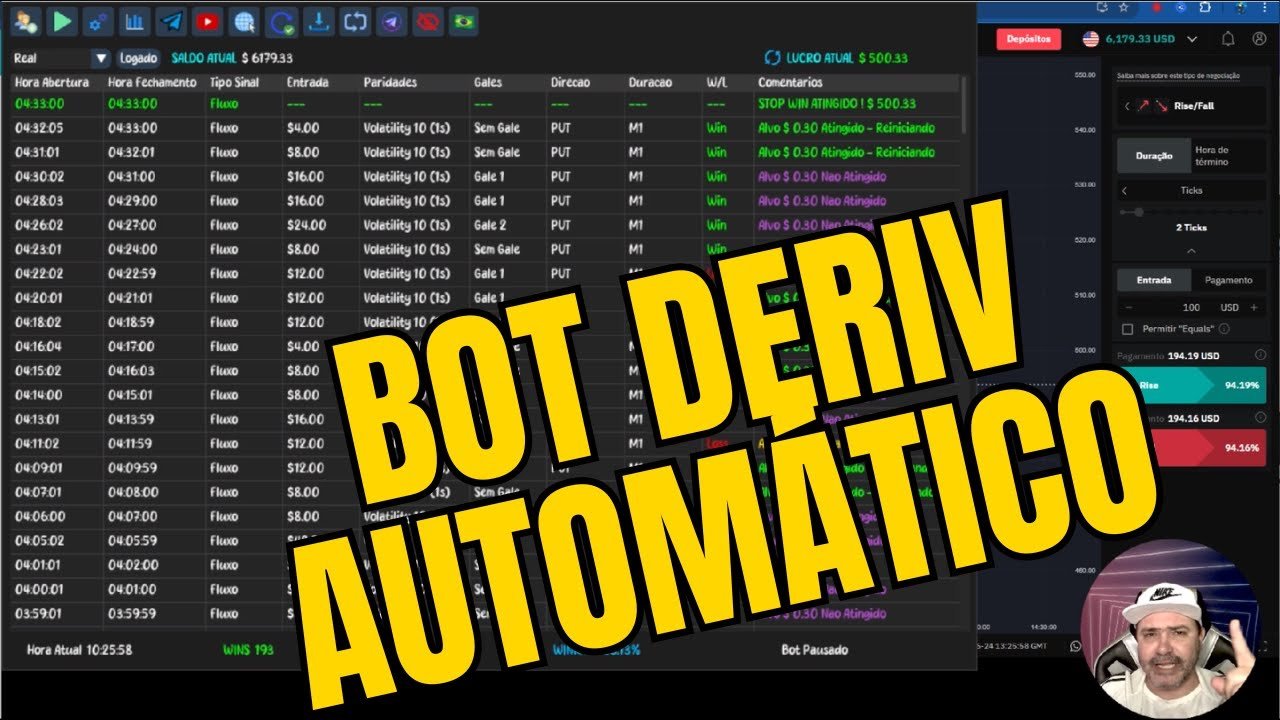This screenshot has width=1280, height=720.
Task: Click the info icon beside Permitir Equals
Action: (1224, 328)
